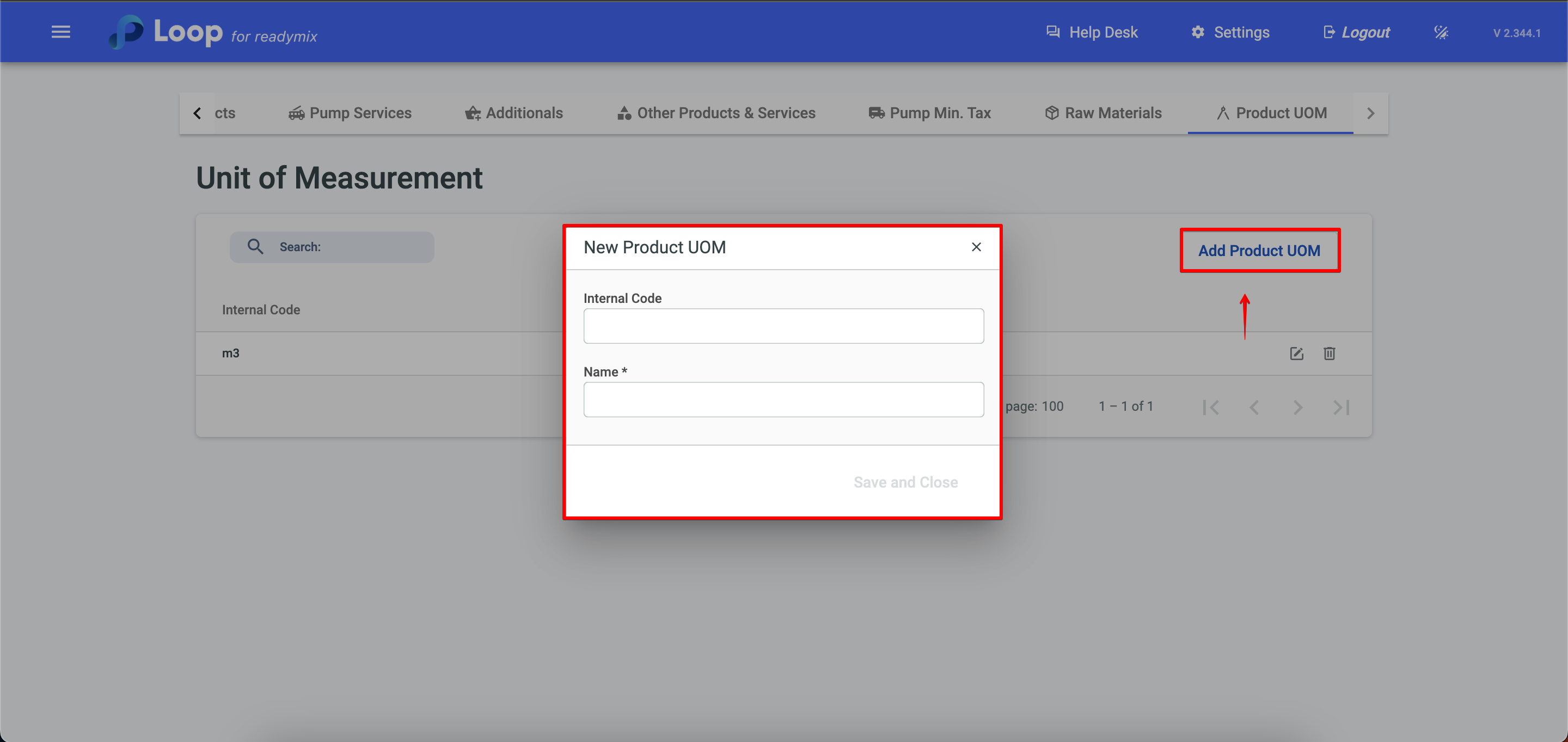
Task: Go to previous page of results
Action: [1254, 407]
